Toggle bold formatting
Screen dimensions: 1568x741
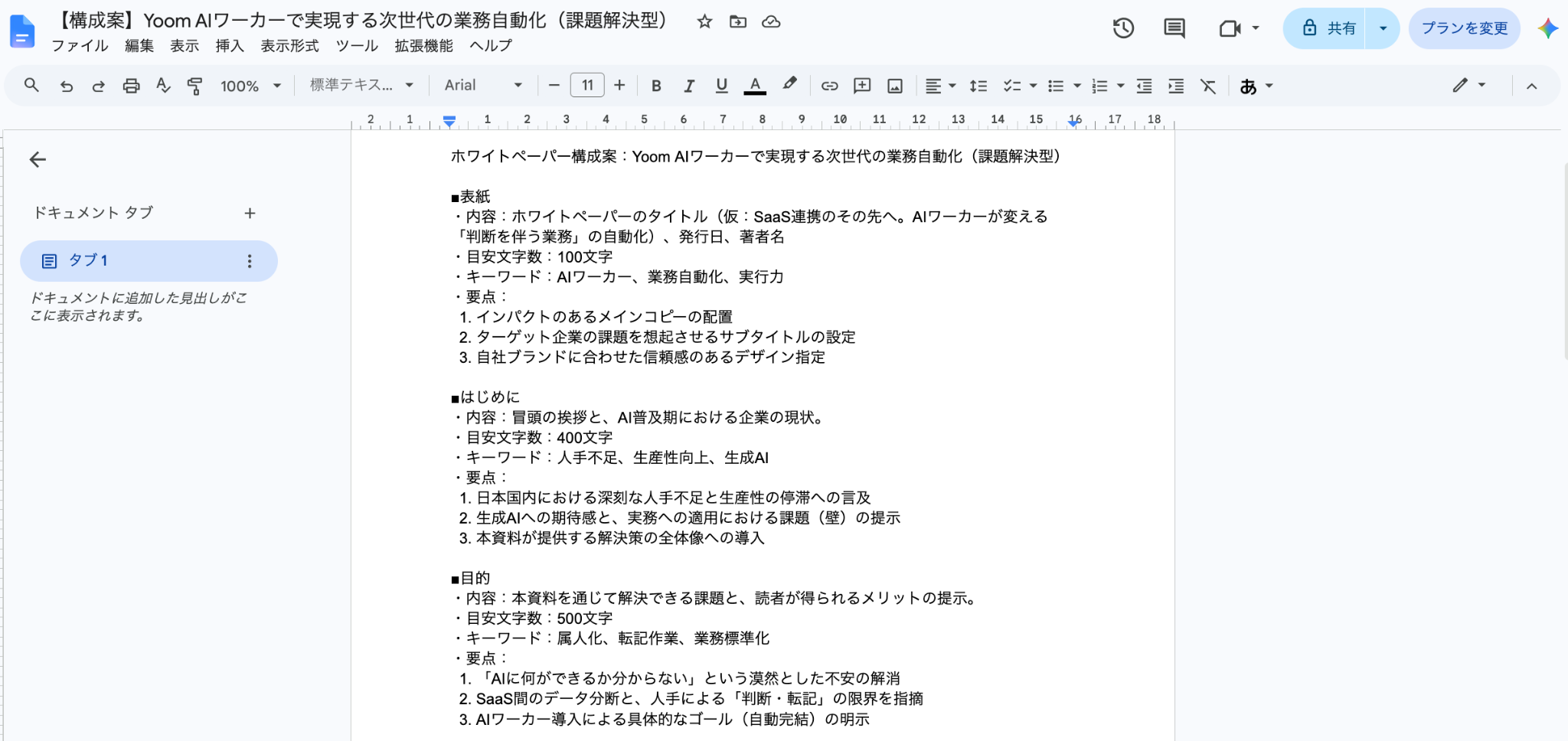pos(656,86)
